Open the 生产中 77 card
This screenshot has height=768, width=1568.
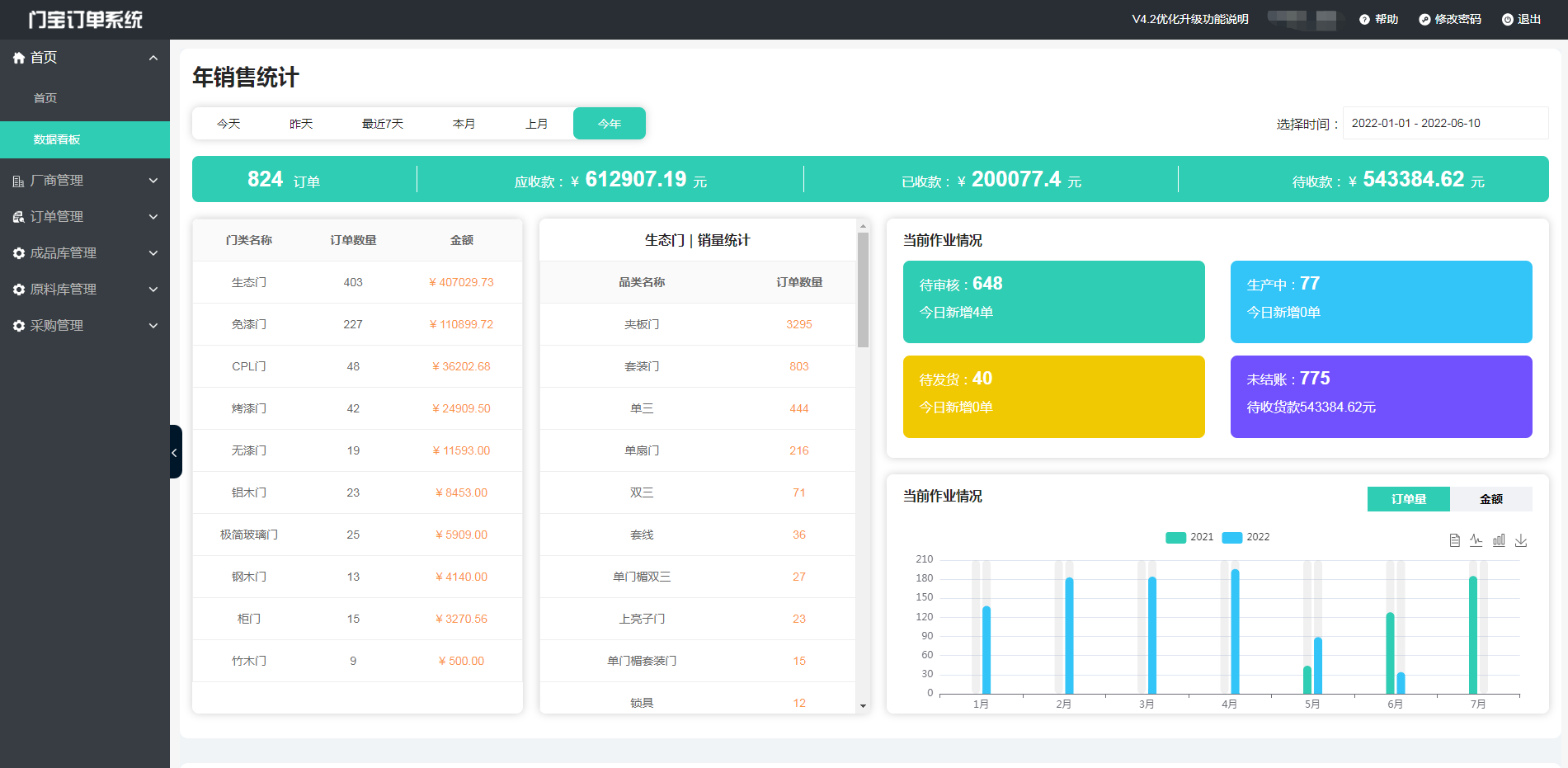[x=1382, y=302]
